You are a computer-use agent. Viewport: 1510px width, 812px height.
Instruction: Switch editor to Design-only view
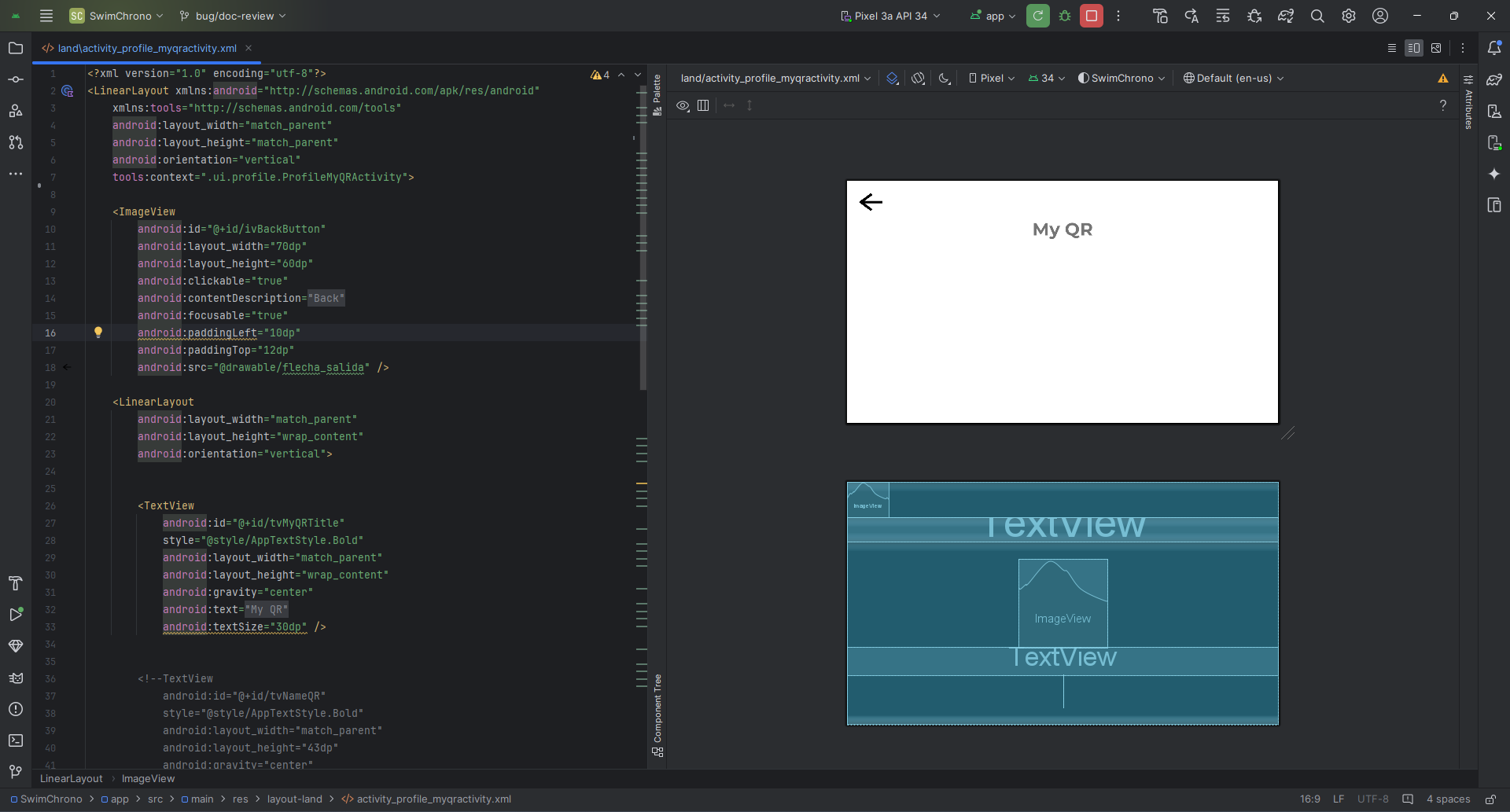tap(1436, 48)
